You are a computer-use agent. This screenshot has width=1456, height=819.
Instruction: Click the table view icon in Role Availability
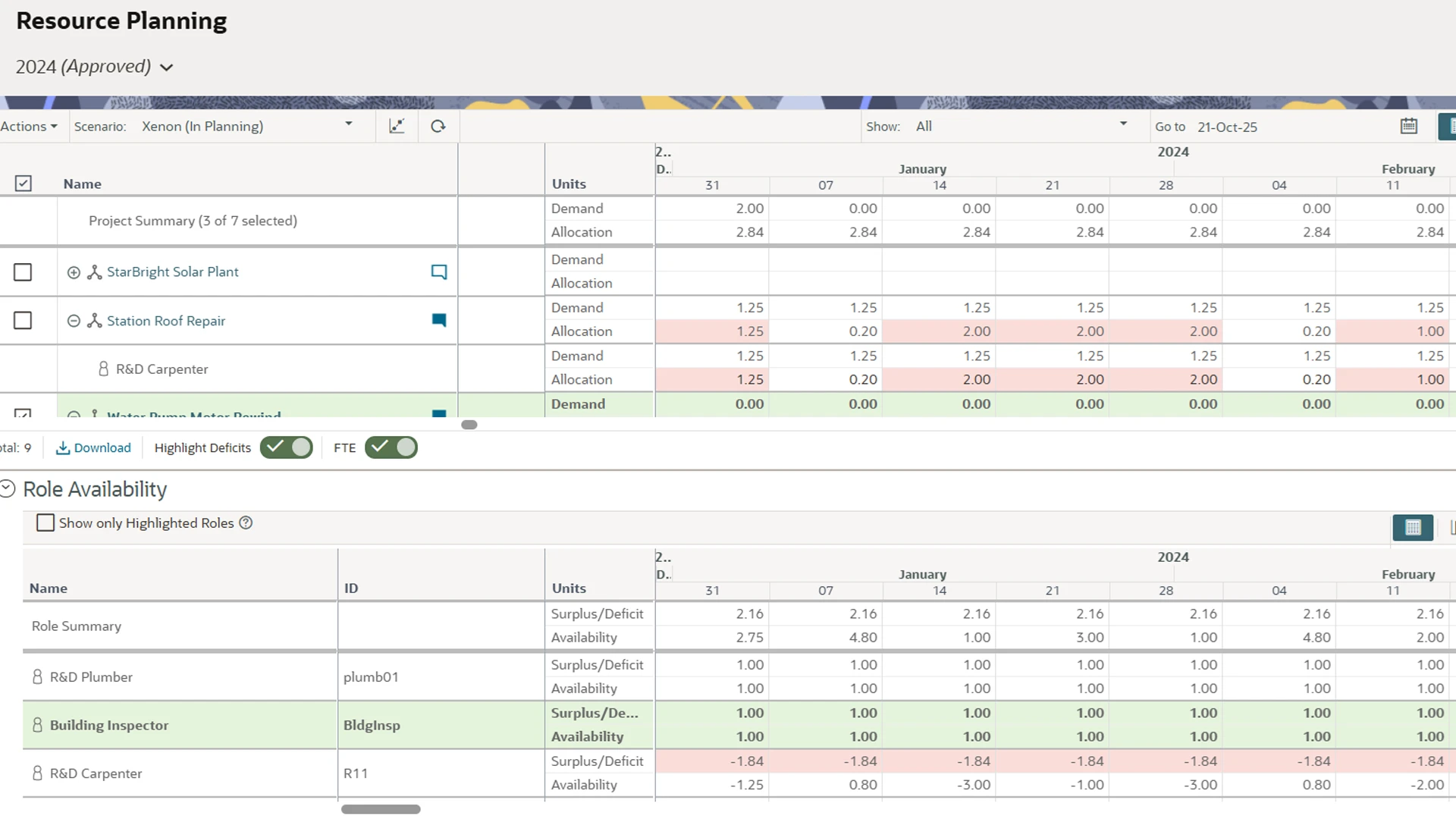[x=1412, y=528]
